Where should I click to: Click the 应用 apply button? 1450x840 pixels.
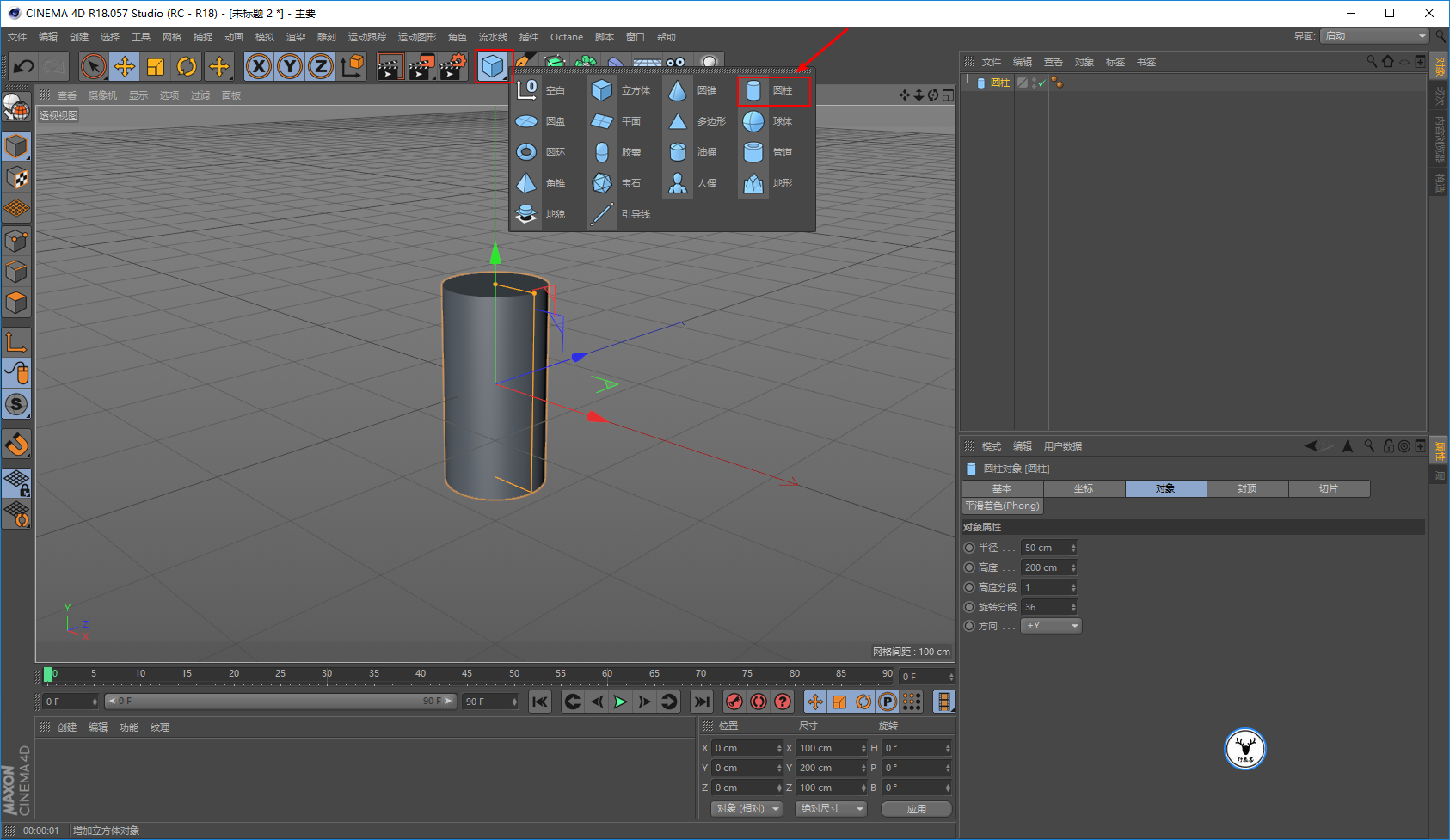[917, 808]
